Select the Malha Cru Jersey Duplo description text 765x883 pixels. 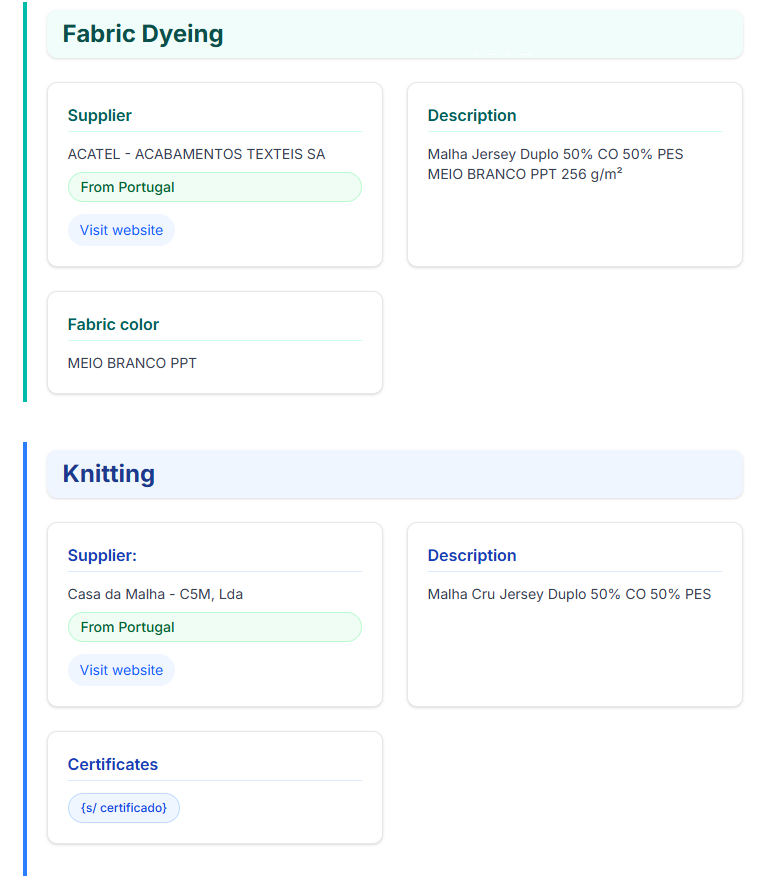click(569, 594)
